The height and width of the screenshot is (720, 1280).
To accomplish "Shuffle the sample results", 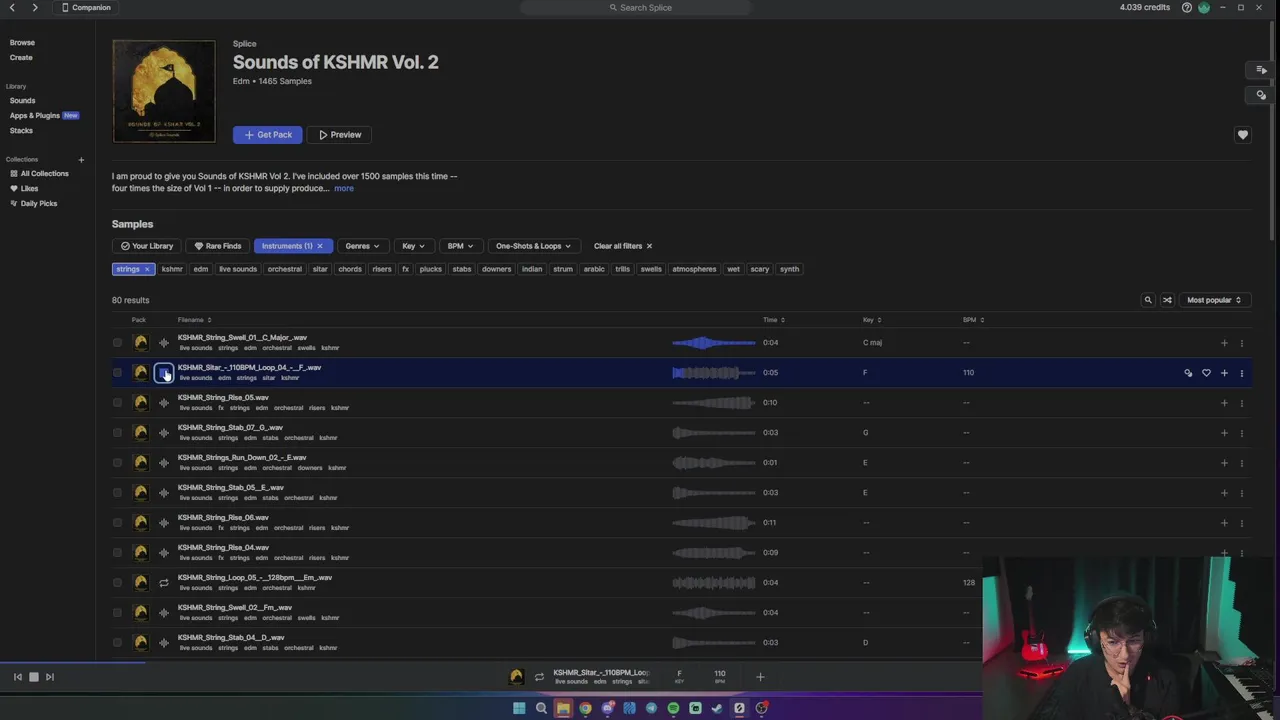I will [1167, 300].
